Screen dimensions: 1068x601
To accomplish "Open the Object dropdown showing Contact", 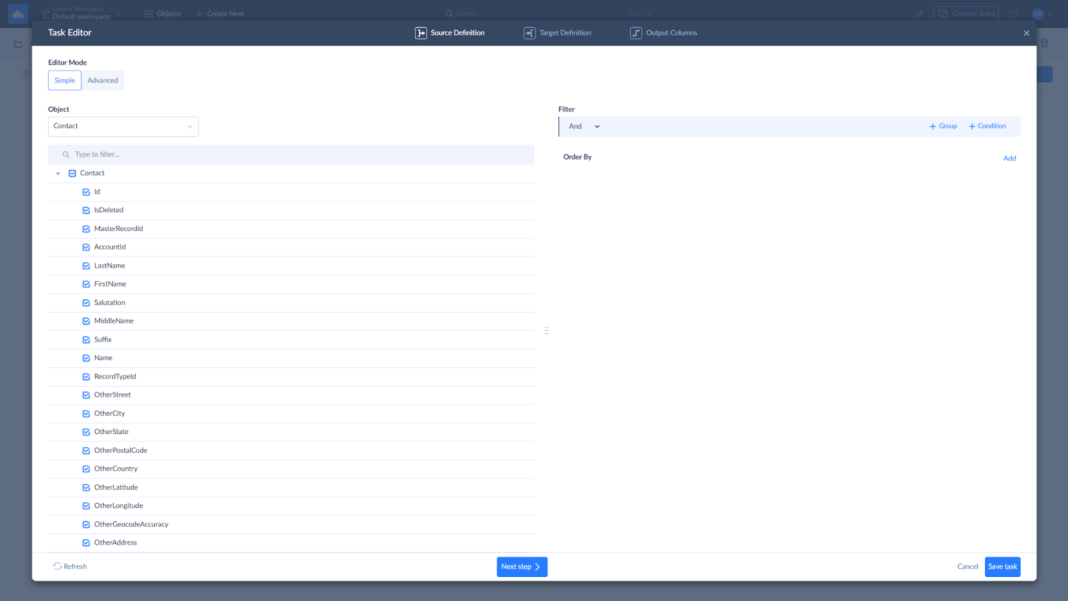I will 123,126.
